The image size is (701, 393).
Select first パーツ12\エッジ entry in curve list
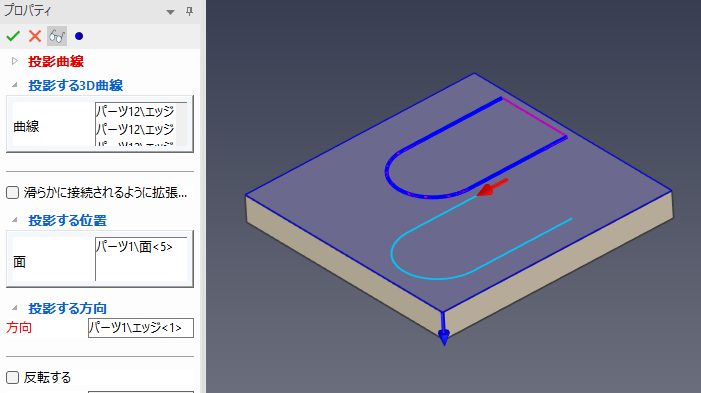pos(135,111)
